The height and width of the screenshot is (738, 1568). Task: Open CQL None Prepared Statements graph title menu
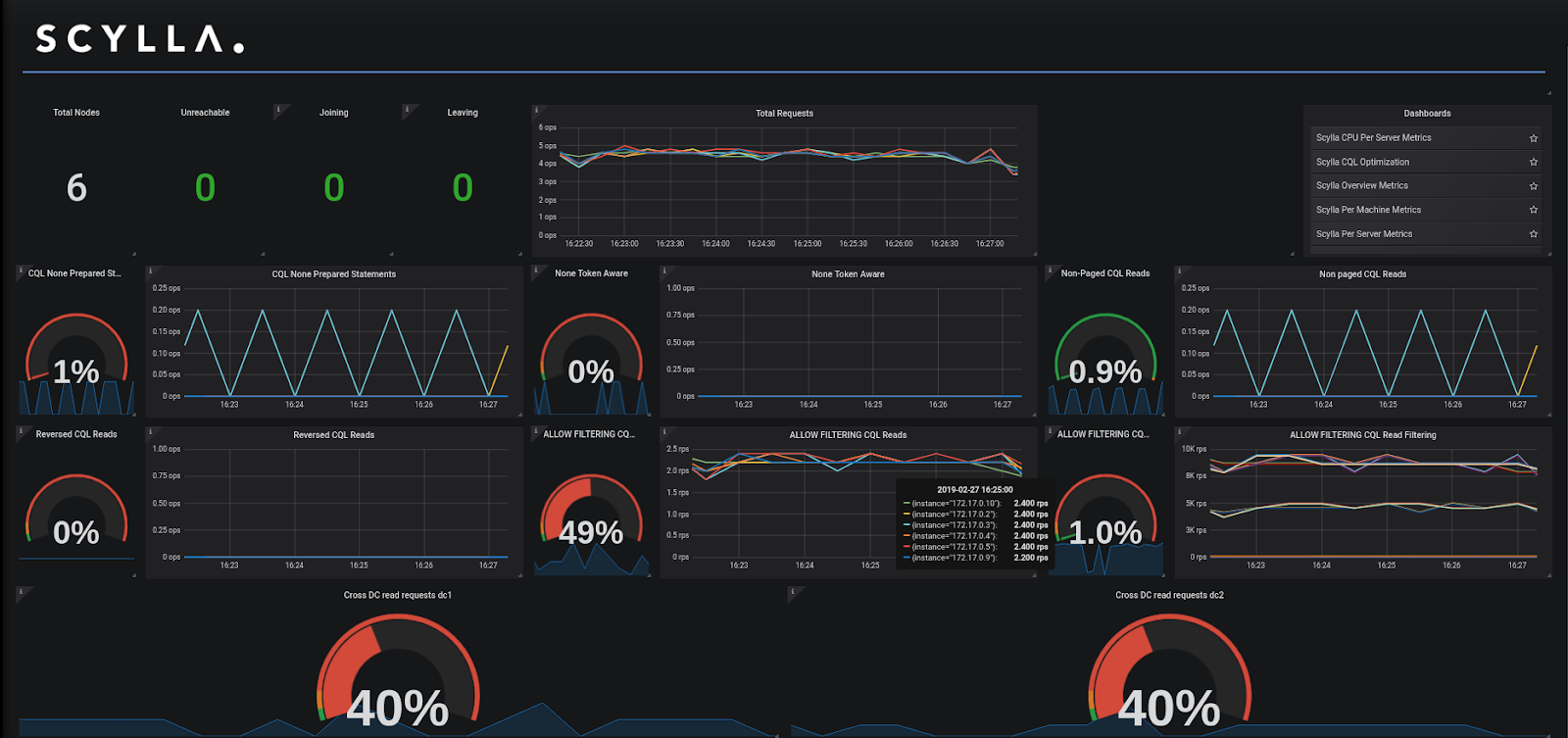[x=333, y=274]
